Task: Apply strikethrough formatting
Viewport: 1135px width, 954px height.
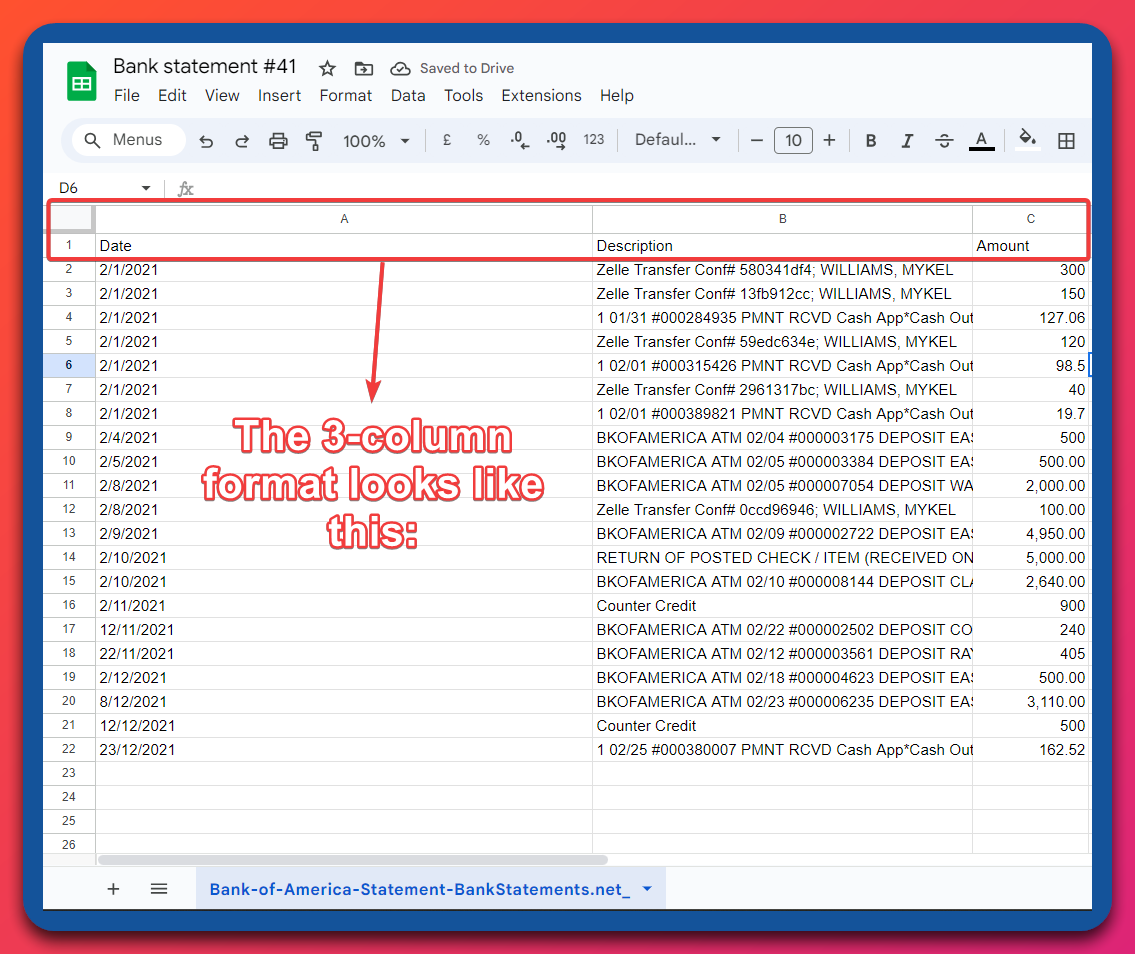Action: (944, 140)
